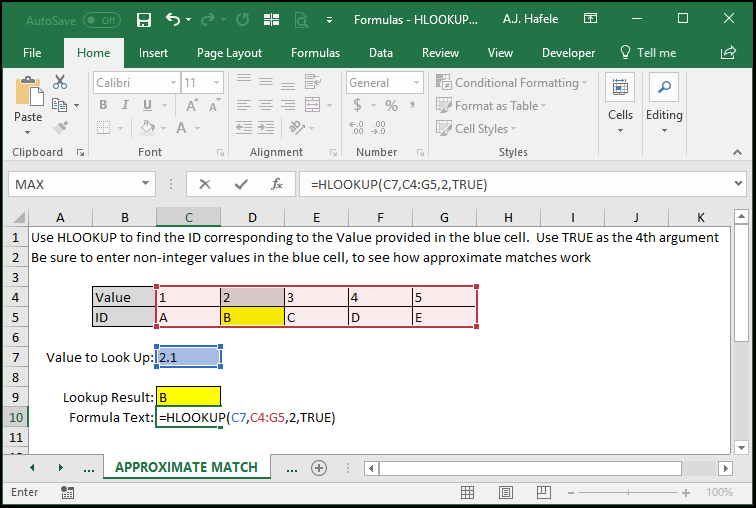
Task: Open Cell Styles dropdown
Action: (476, 128)
